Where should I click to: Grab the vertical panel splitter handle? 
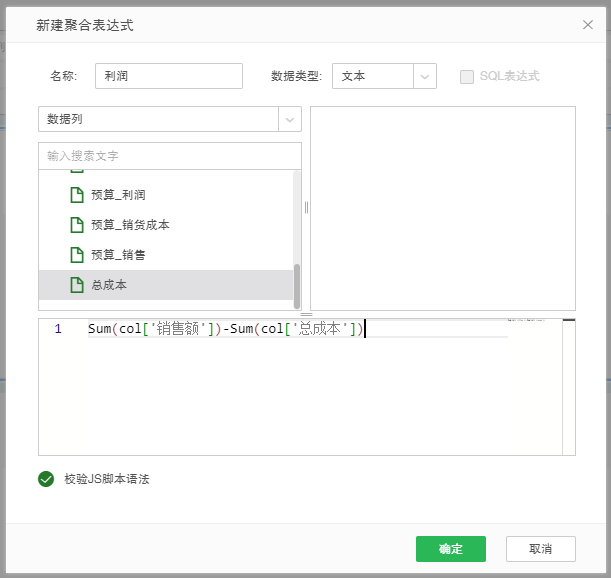[306, 207]
